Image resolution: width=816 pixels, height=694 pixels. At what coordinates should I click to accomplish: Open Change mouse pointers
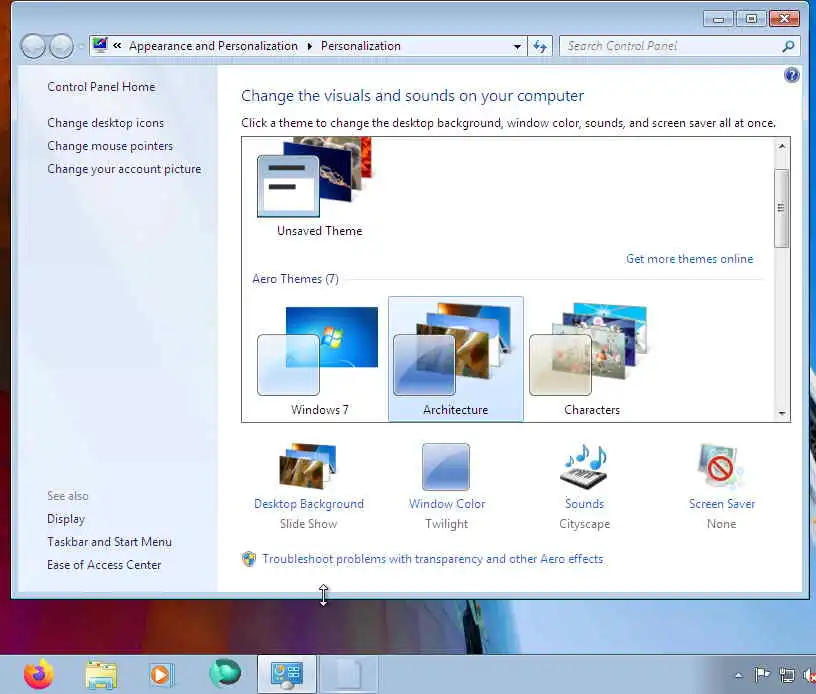pos(110,146)
